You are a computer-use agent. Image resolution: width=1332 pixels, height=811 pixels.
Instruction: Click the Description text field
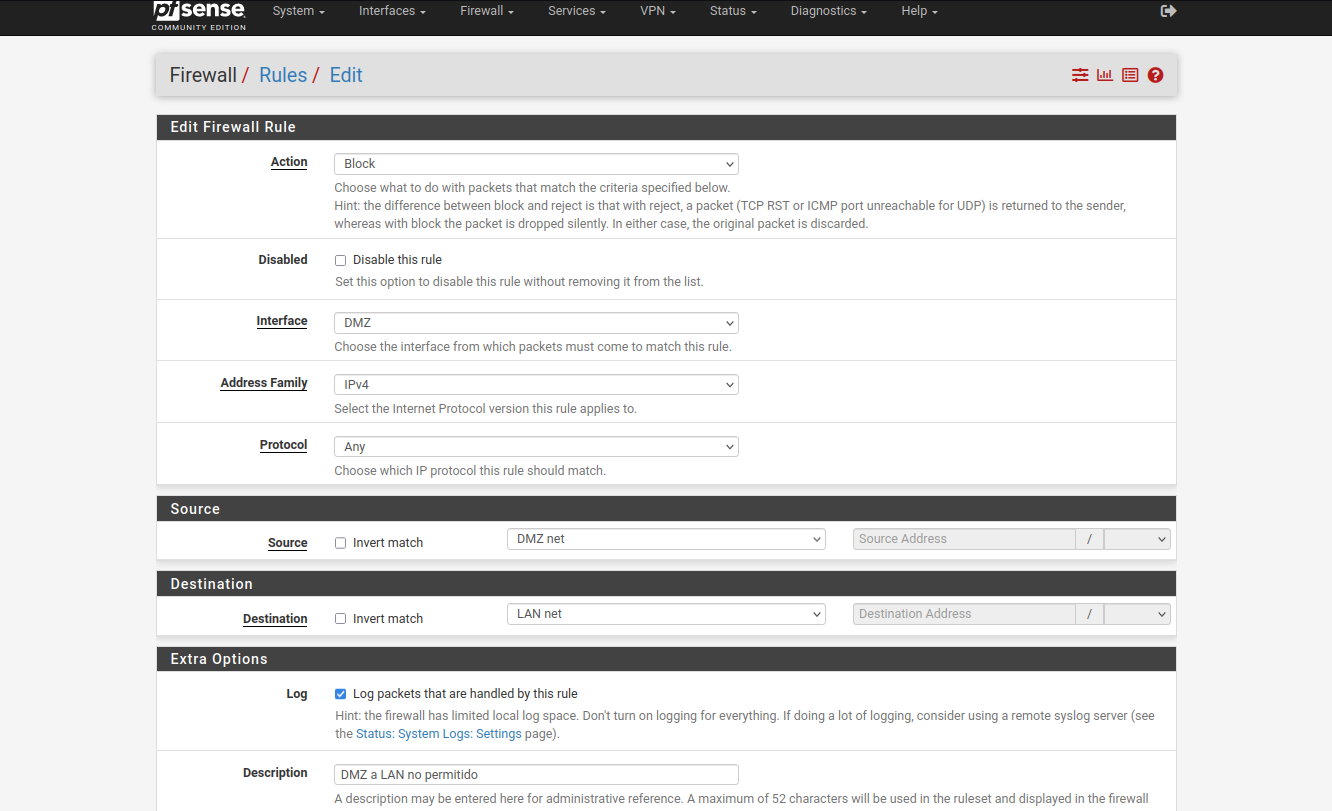pos(536,775)
